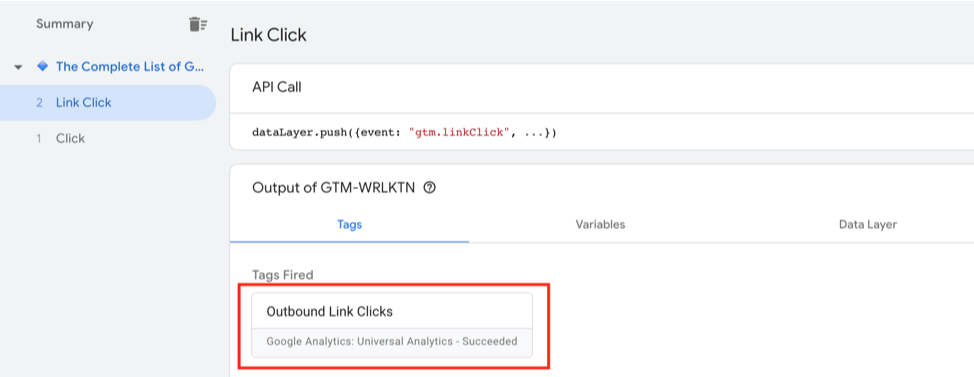The height and width of the screenshot is (377, 974).
Task: Click the Link Click page heading
Action: coord(268,35)
